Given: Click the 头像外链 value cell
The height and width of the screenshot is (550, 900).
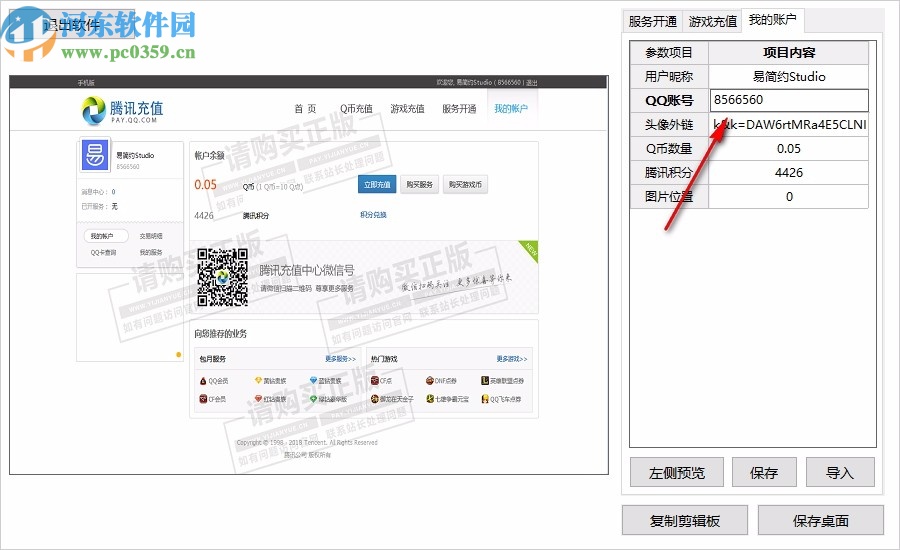Looking at the screenshot, I should click(789, 124).
